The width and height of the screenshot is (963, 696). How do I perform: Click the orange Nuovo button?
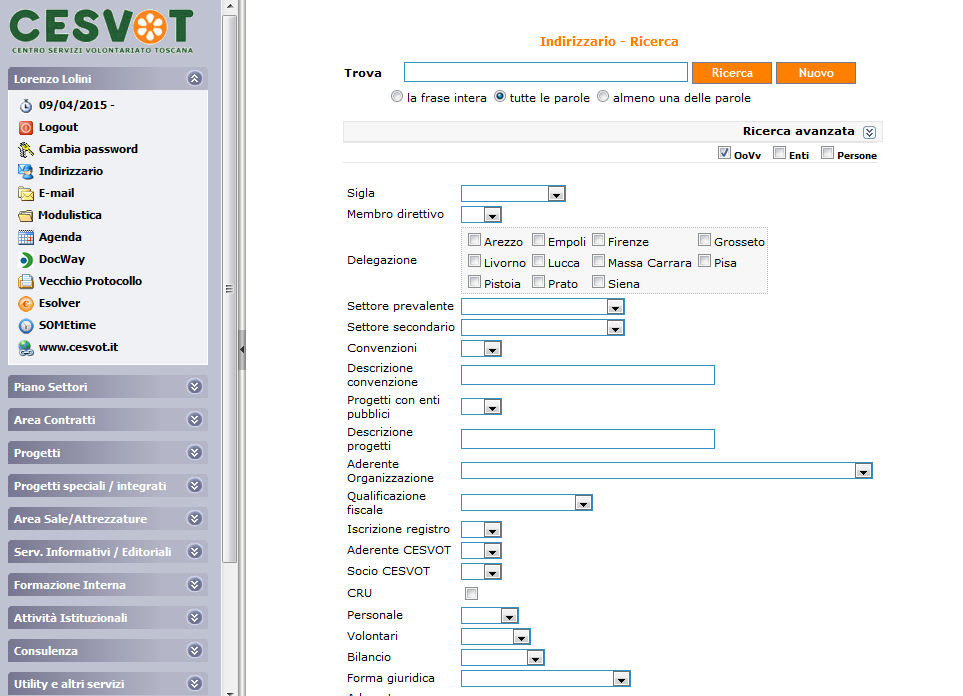816,72
